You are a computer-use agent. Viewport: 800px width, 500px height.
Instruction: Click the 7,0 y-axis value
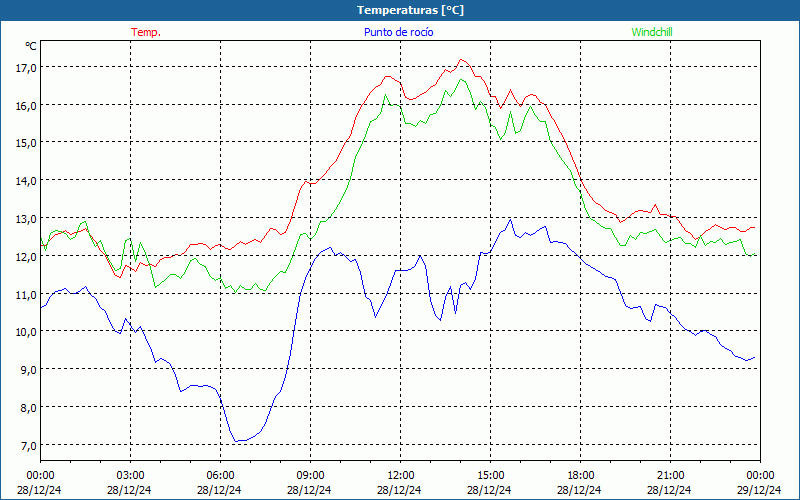(27, 446)
